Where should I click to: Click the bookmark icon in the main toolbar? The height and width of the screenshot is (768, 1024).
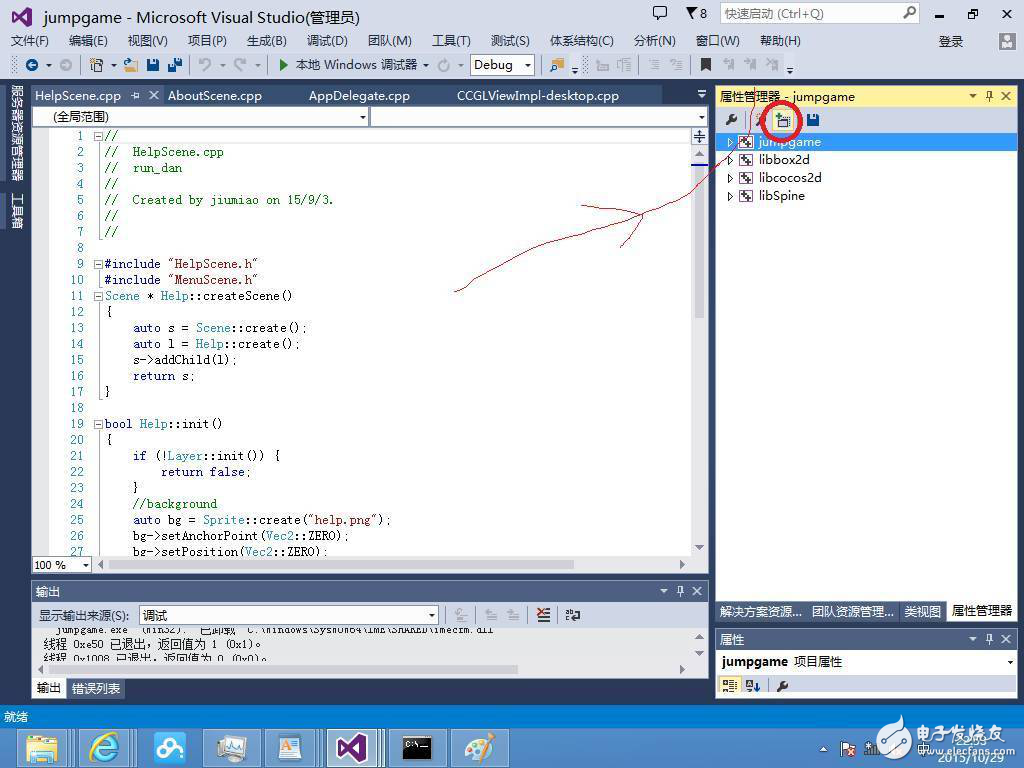706,65
